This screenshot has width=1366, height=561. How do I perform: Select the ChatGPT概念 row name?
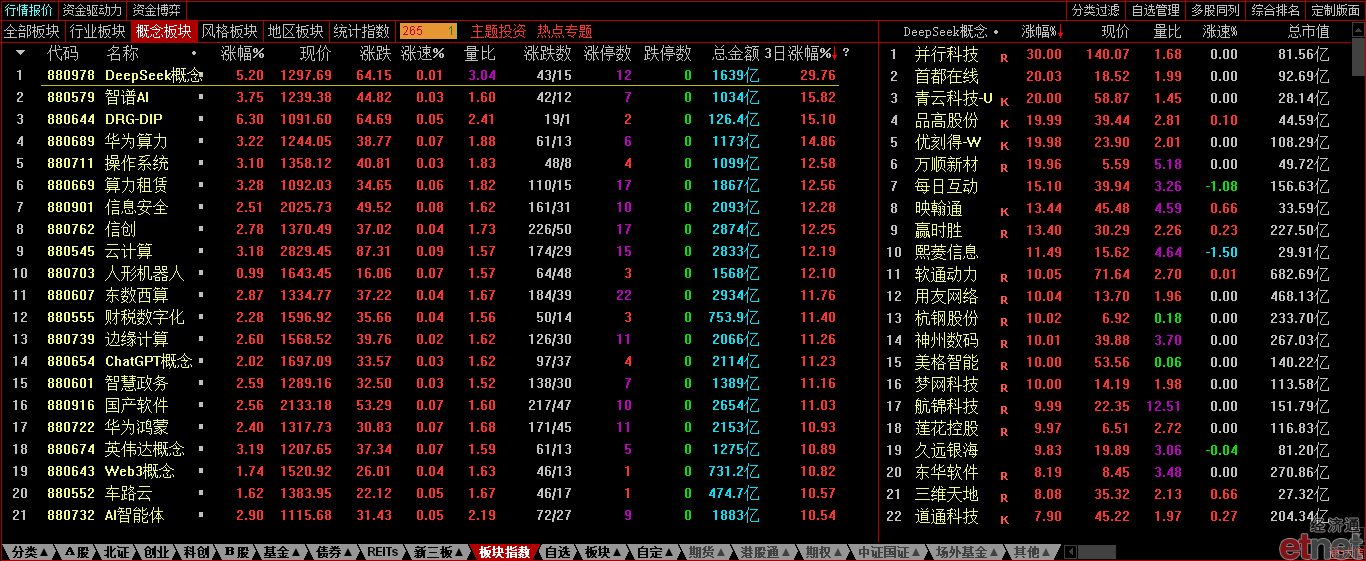tap(149, 361)
